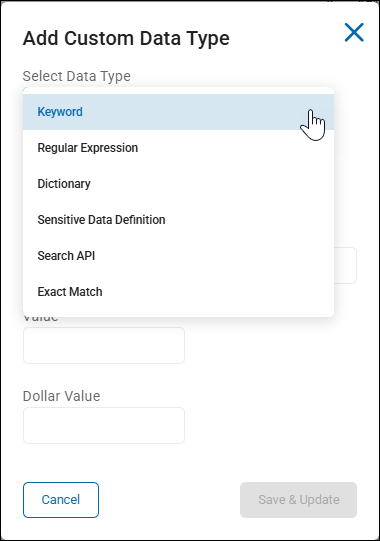Close the Add Custom Data Type dialog
This screenshot has width=380, height=541.
354,32
